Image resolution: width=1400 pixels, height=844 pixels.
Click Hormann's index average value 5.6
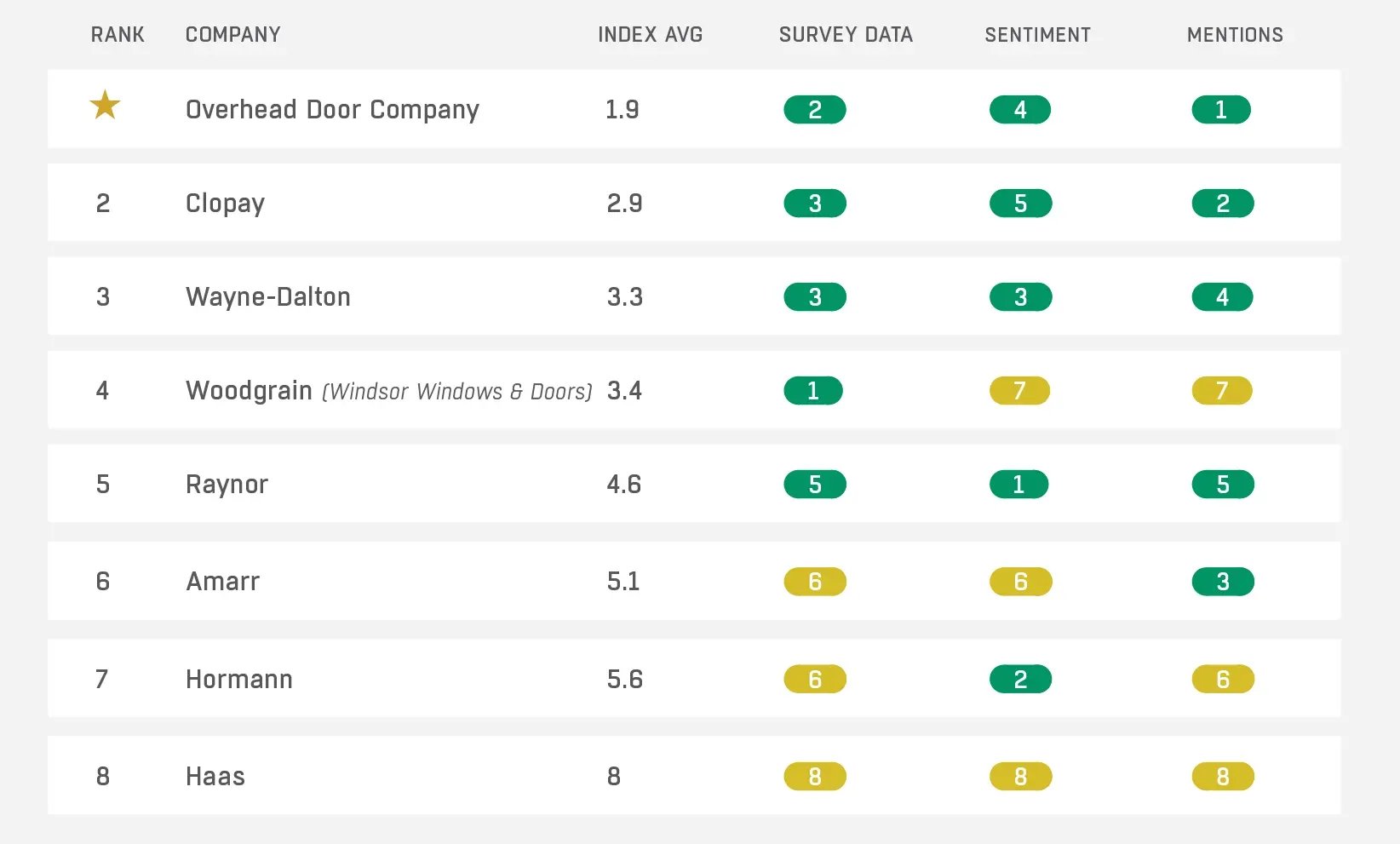point(624,680)
